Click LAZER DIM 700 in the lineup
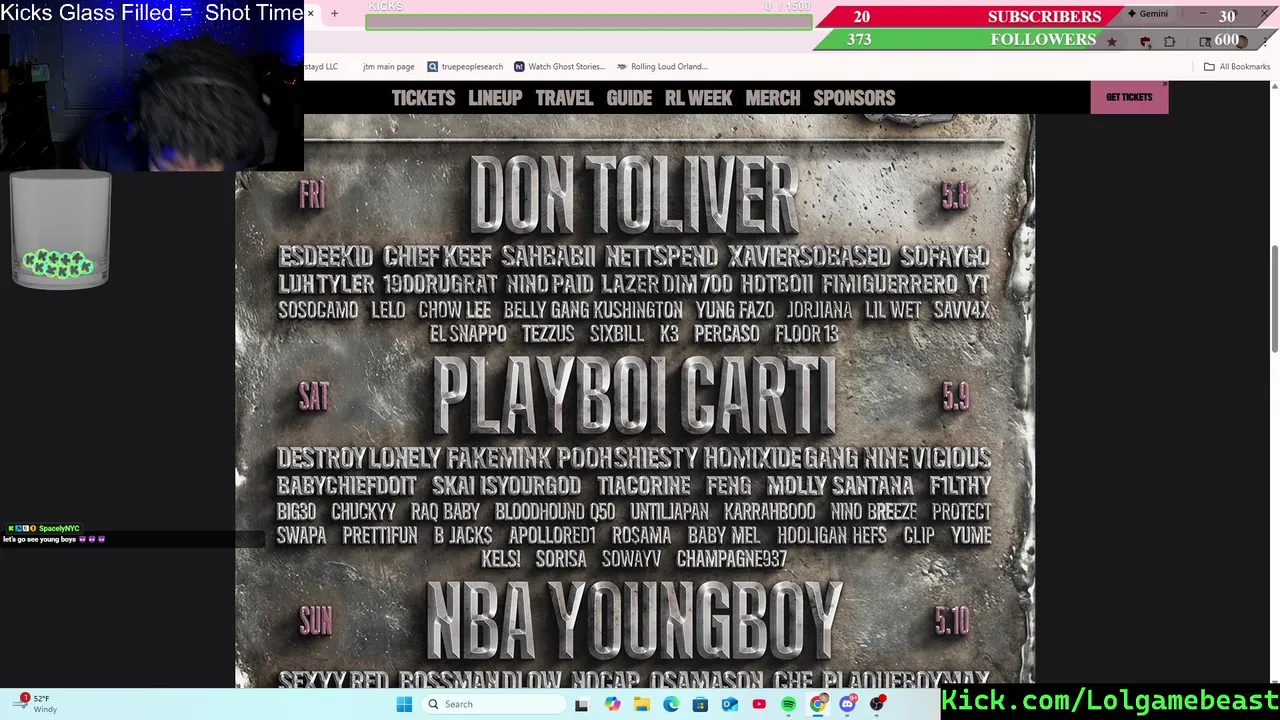 666,284
